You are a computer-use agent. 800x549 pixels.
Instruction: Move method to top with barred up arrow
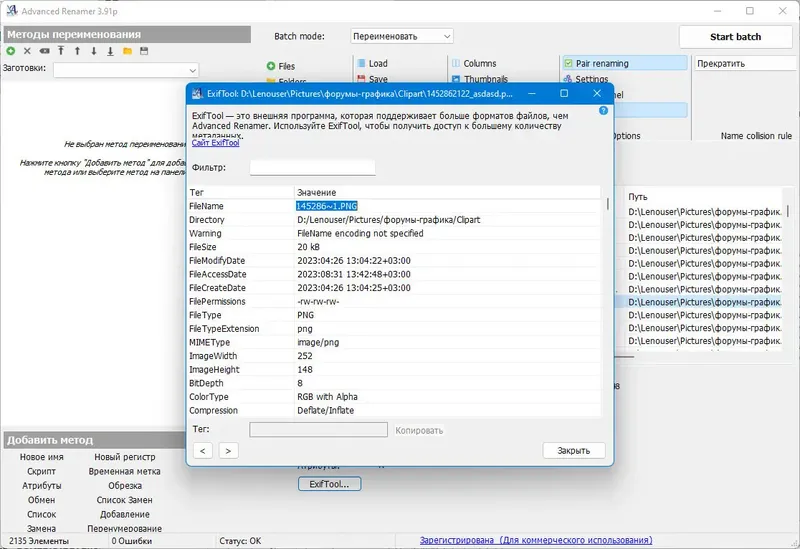pyautogui.click(x=61, y=51)
